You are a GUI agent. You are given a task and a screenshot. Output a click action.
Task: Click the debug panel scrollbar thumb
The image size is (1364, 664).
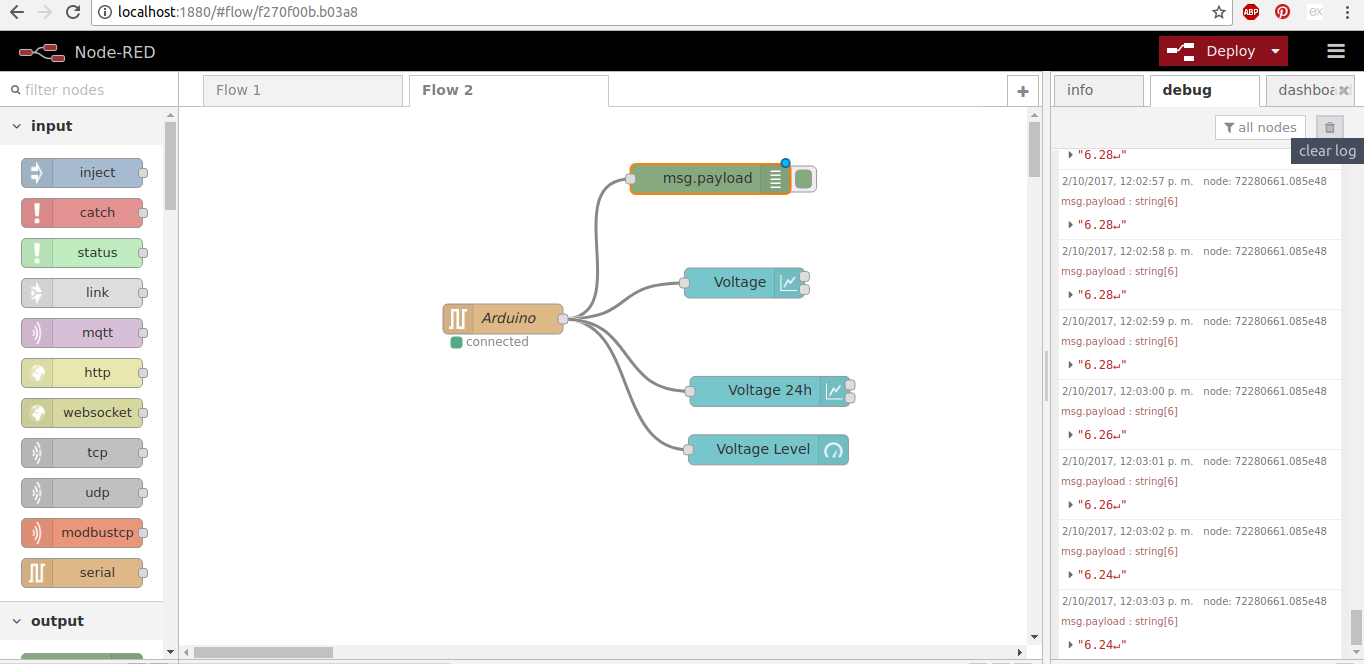(x=1356, y=627)
